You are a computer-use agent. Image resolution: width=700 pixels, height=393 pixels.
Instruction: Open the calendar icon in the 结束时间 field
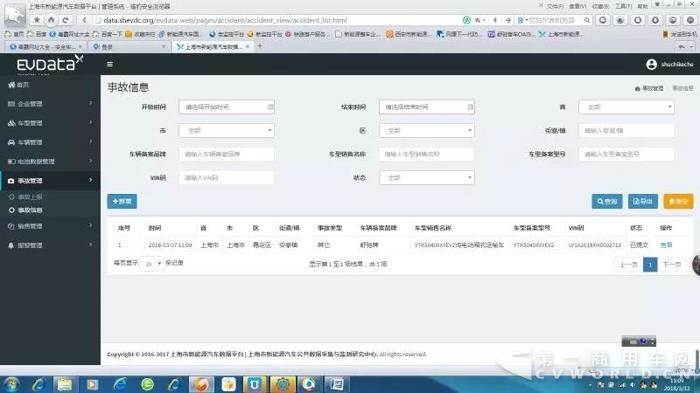470,107
